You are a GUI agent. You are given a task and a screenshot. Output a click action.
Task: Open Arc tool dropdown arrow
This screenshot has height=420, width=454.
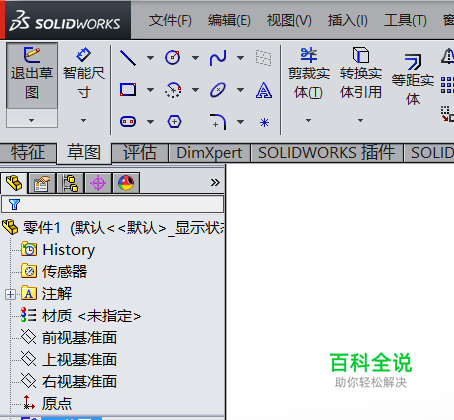coord(196,90)
